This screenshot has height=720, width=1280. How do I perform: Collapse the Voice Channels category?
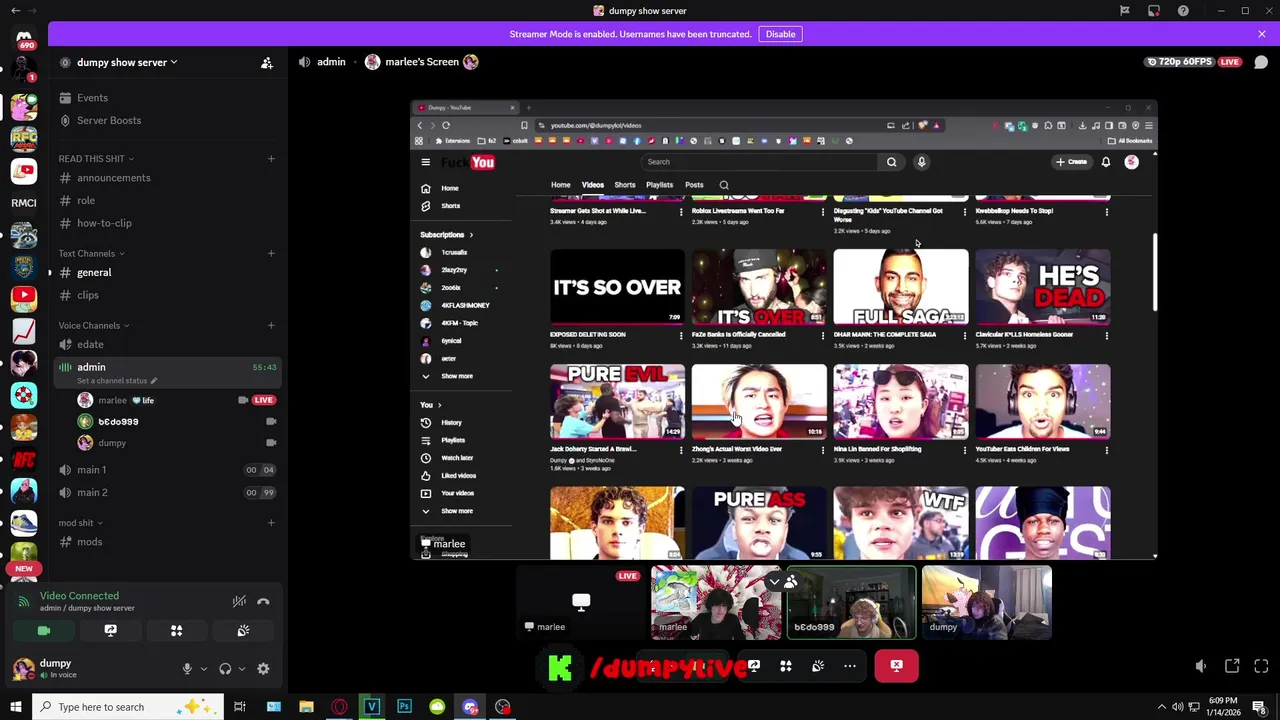pyautogui.click(x=93, y=325)
